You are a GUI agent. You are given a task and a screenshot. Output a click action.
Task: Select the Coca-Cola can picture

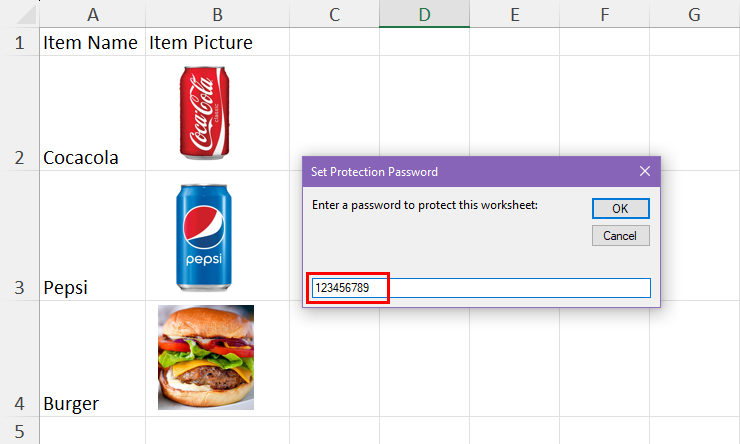click(x=204, y=112)
